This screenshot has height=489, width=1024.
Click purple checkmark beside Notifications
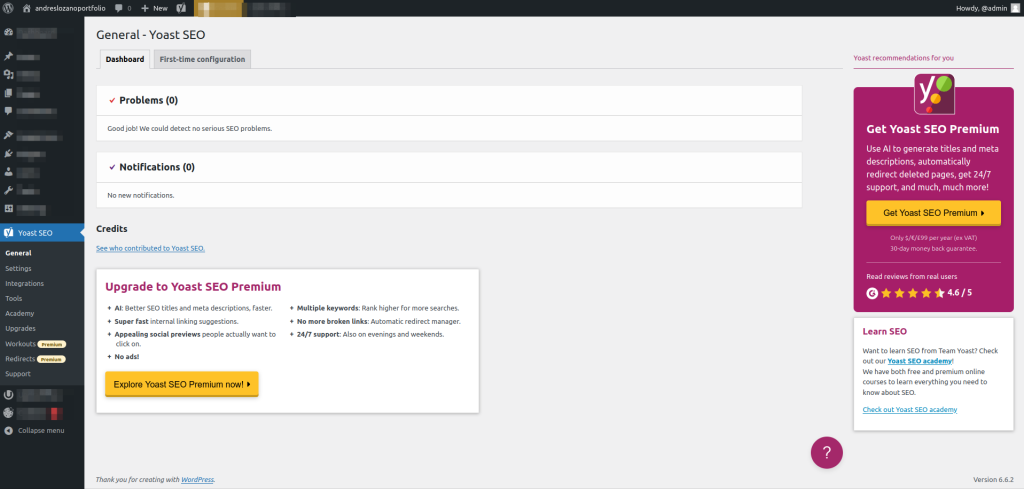pos(112,167)
